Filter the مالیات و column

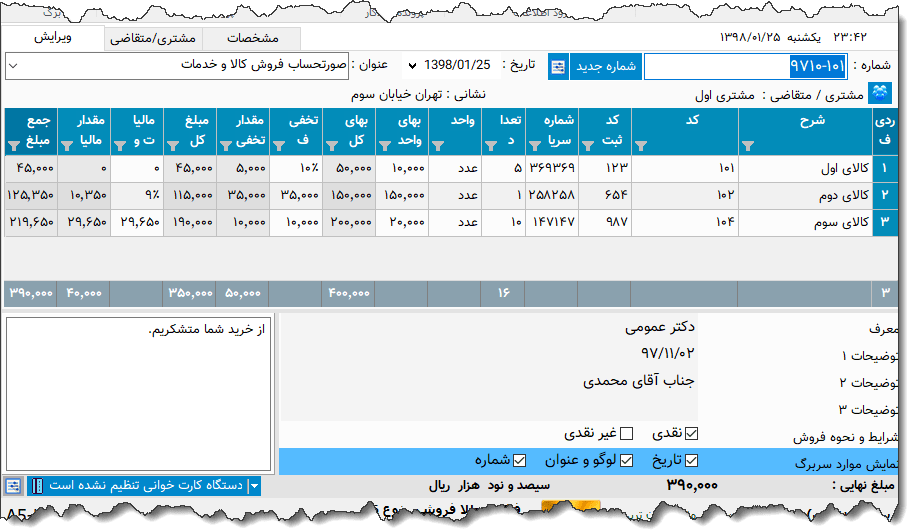point(120,146)
